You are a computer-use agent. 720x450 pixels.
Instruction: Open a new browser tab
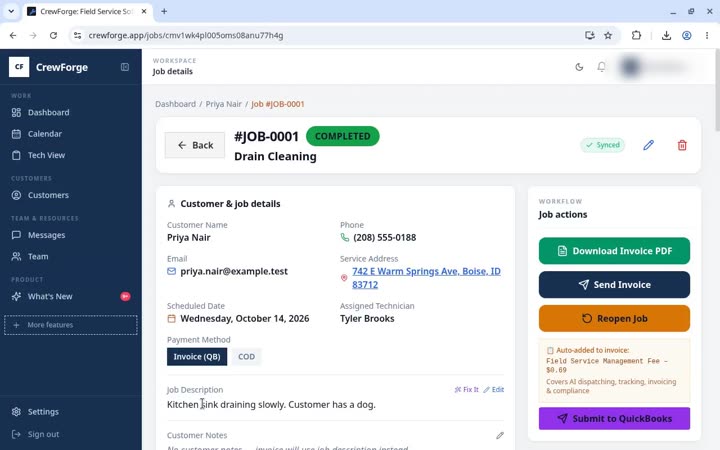click(164, 11)
